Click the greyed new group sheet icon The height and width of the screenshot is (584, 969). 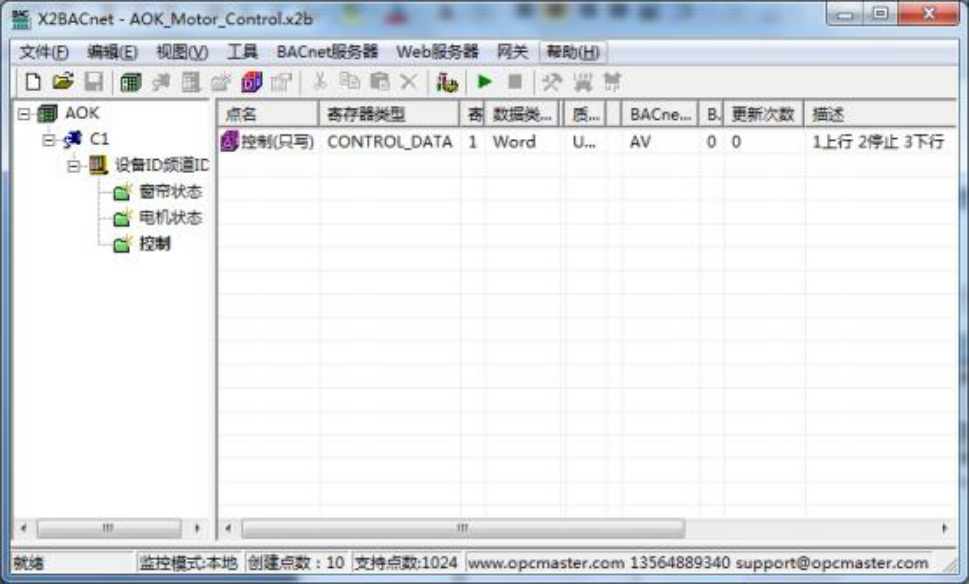(x=191, y=82)
